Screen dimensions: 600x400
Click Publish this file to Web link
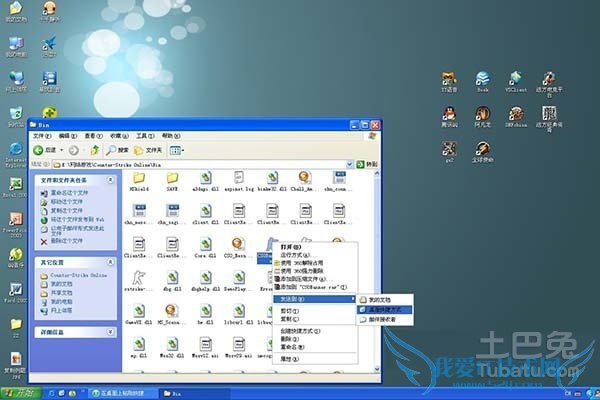pyautogui.click(x=72, y=220)
